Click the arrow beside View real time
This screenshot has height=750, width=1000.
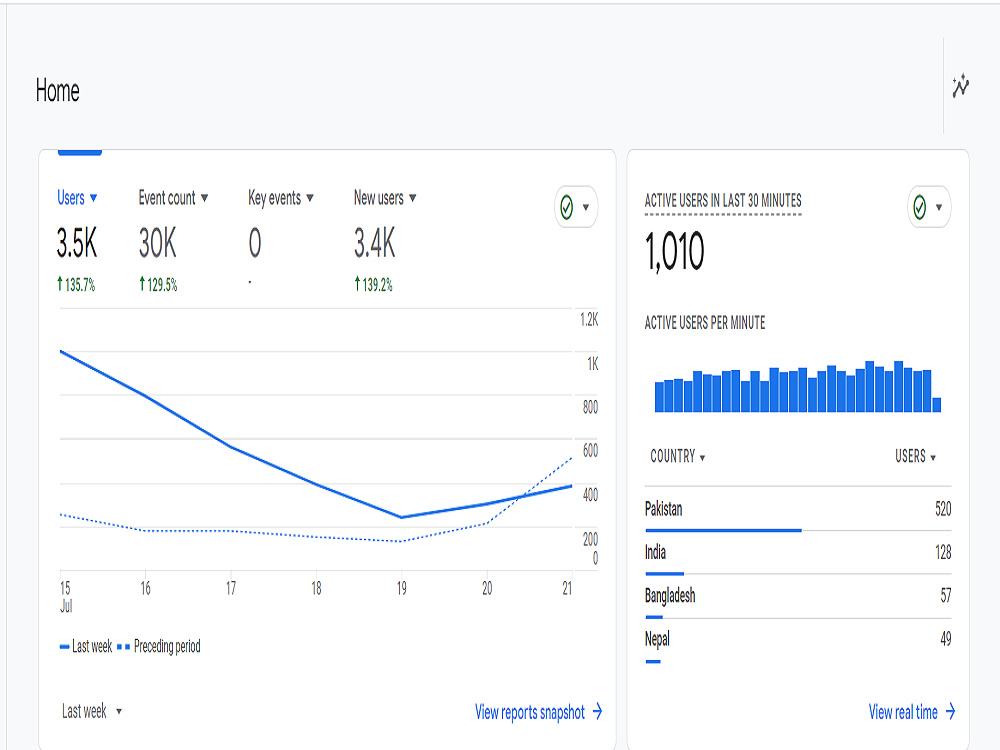click(x=950, y=711)
